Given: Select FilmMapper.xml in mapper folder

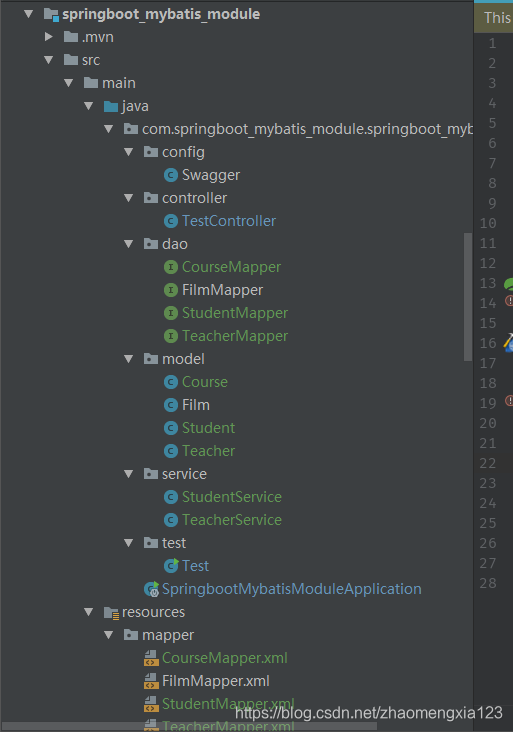Looking at the screenshot, I should tap(216, 681).
